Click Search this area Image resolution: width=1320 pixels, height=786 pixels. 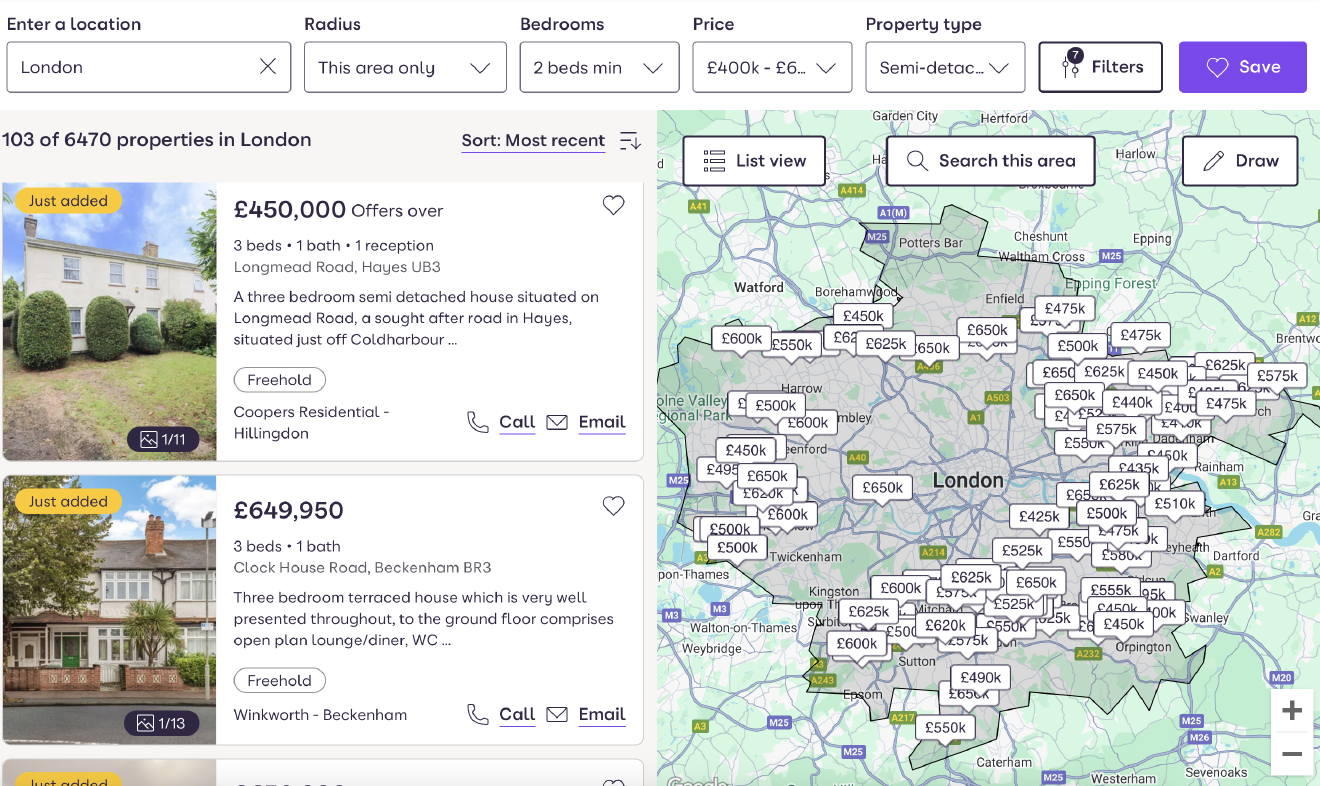pos(990,160)
